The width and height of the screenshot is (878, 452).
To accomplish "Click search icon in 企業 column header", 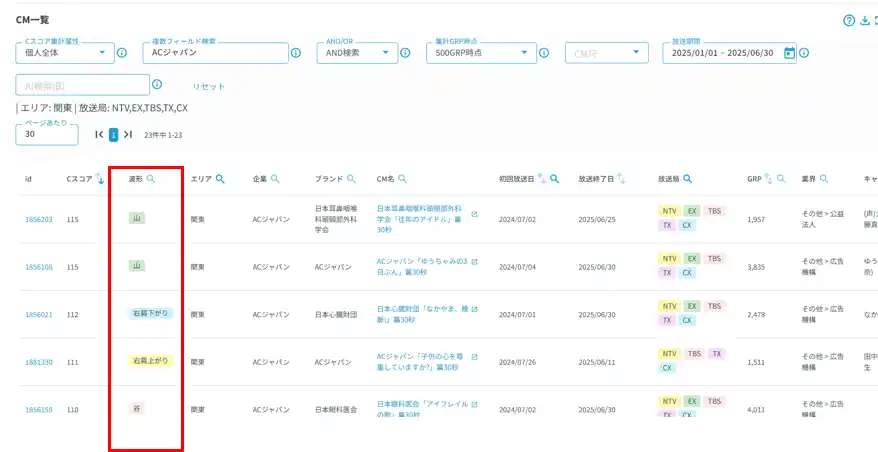I will pos(275,179).
